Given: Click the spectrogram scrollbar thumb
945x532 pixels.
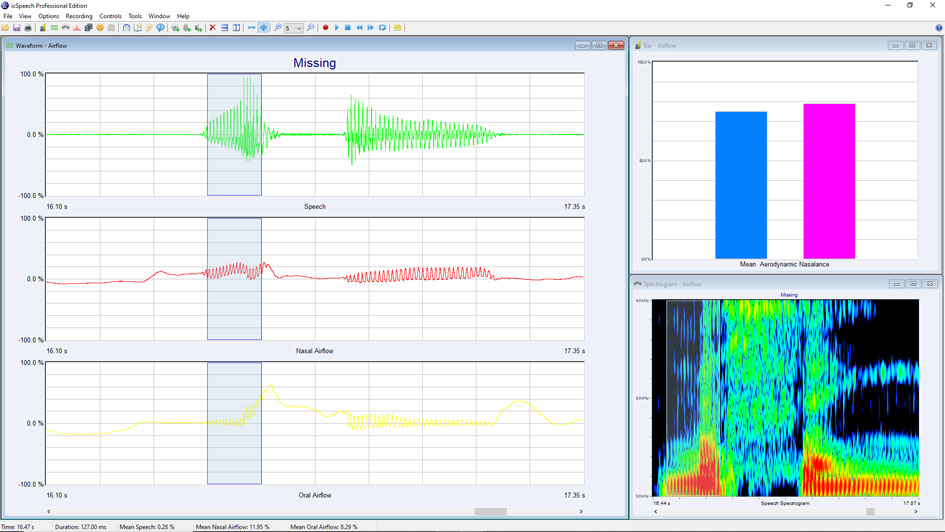Looking at the screenshot, I should (870, 512).
